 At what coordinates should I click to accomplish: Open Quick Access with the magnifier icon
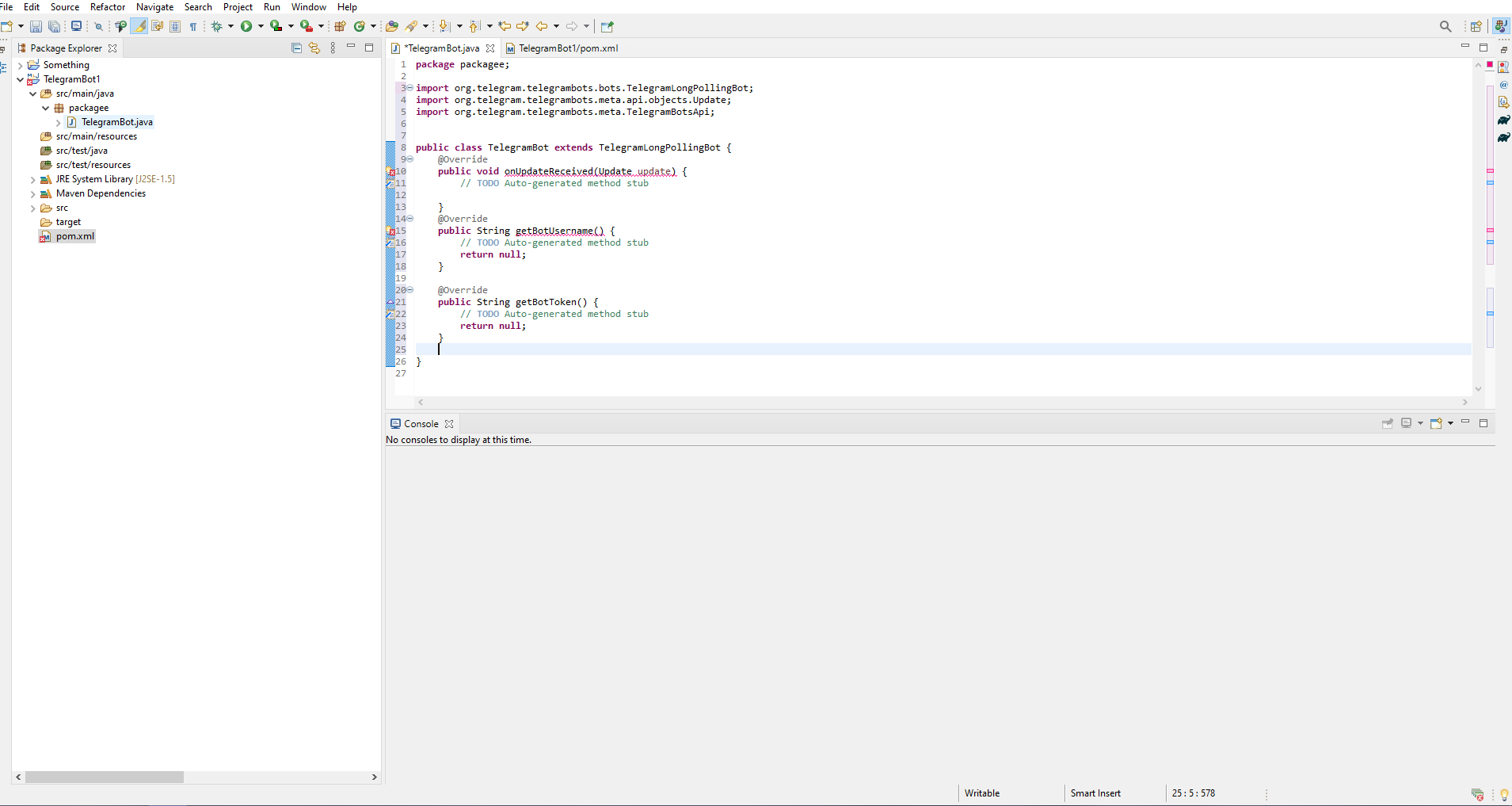point(1445,25)
